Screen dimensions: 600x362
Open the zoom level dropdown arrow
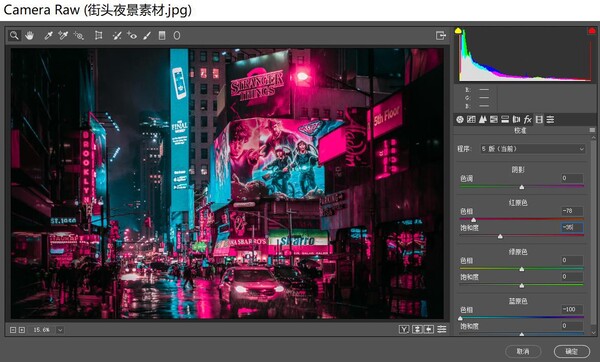(x=60, y=330)
